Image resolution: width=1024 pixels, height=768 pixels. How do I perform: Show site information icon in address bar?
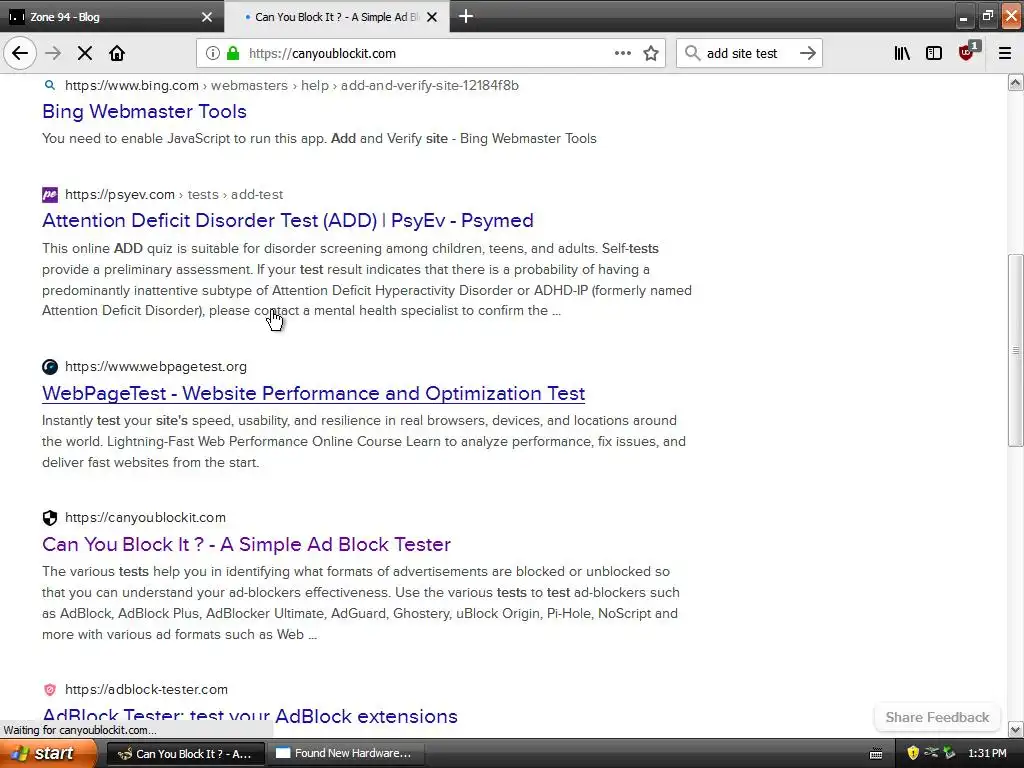(212, 54)
